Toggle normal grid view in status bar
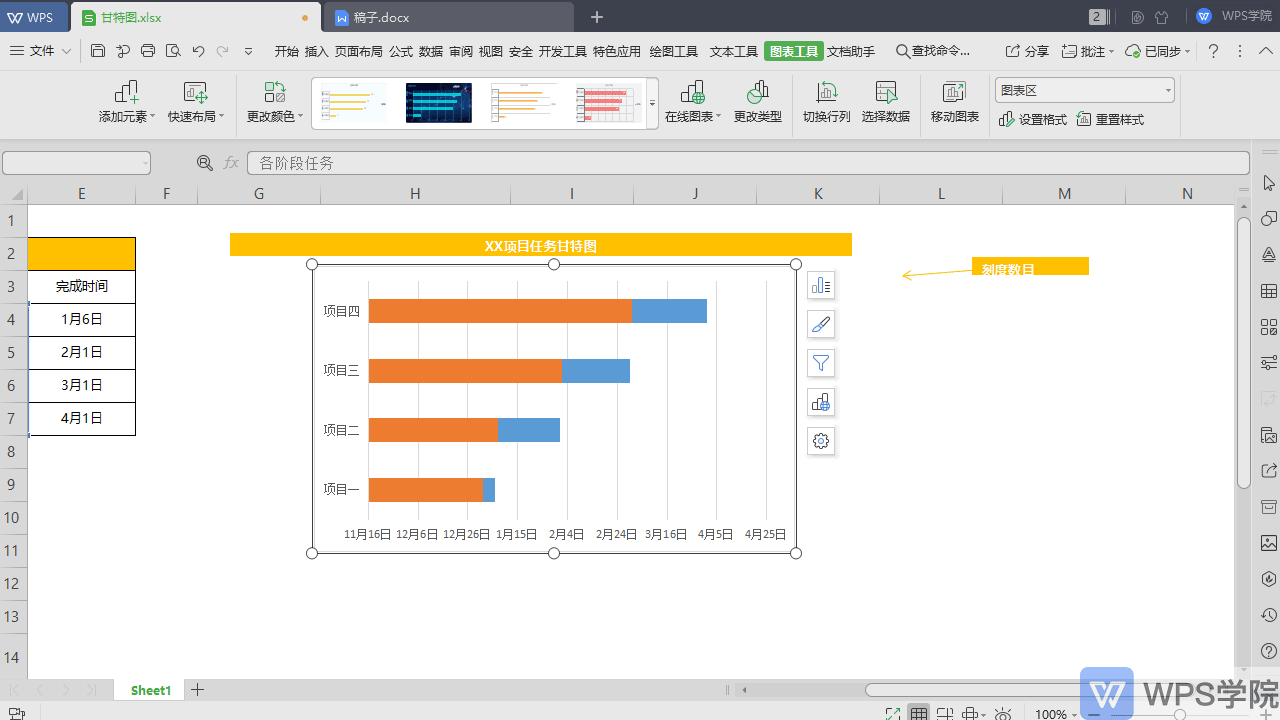Image resolution: width=1280 pixels, height=720 pixels. point(918,714)
